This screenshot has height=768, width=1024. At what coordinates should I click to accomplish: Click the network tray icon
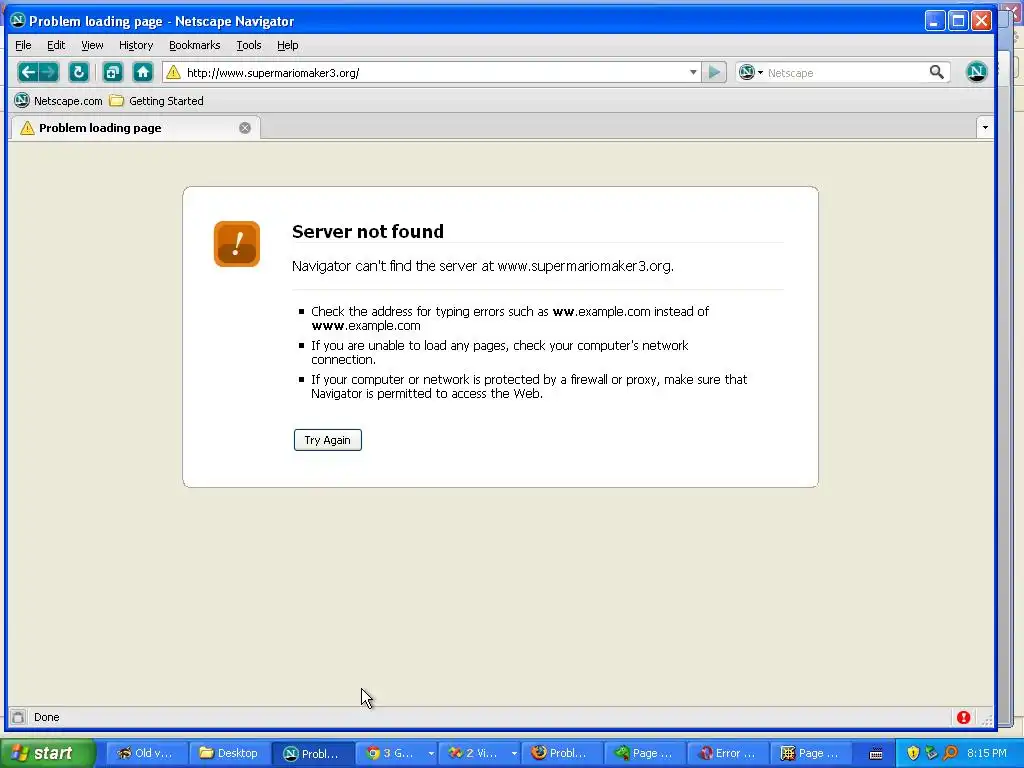tap(931, 753)
